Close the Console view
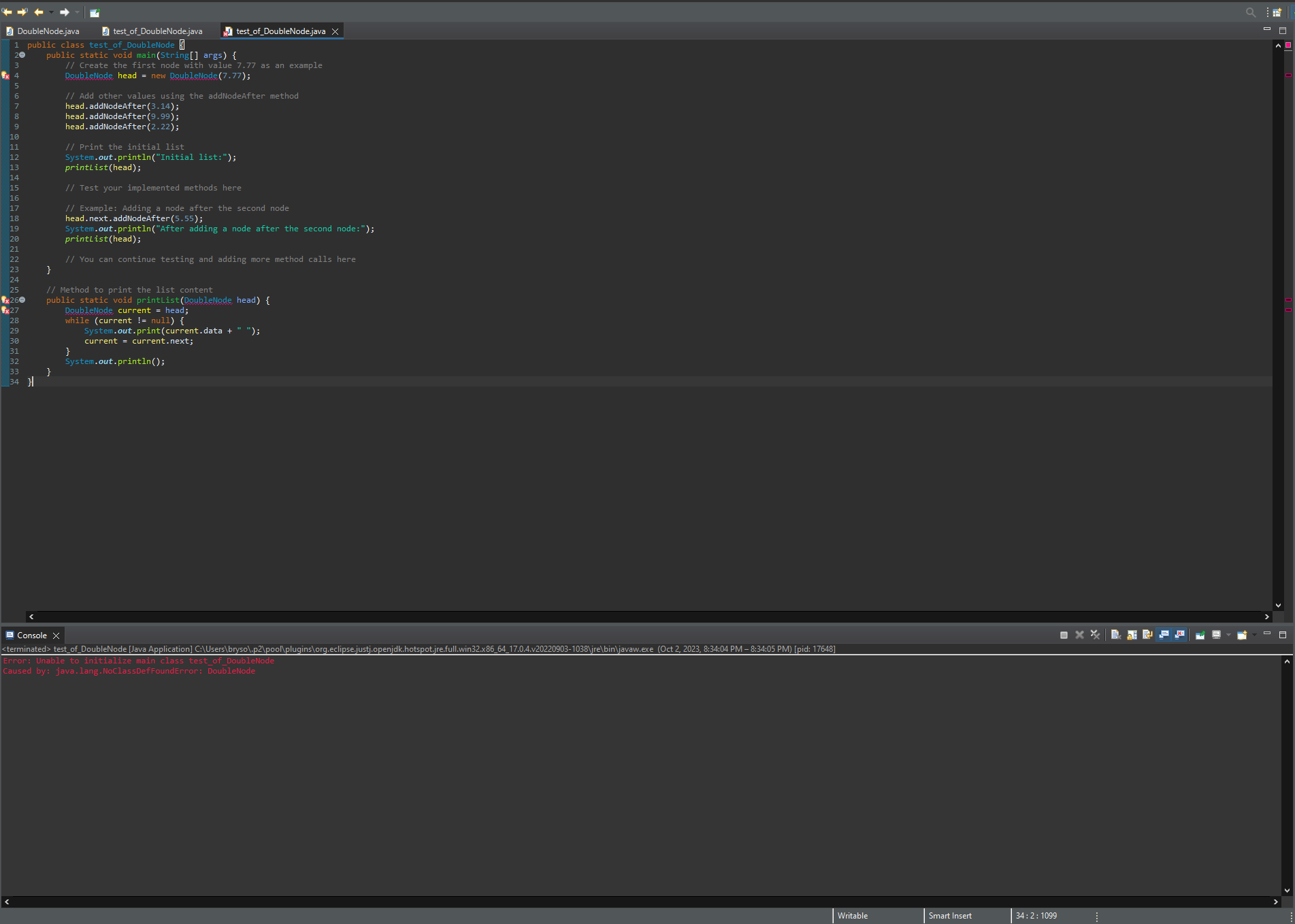 click(56, 636)
